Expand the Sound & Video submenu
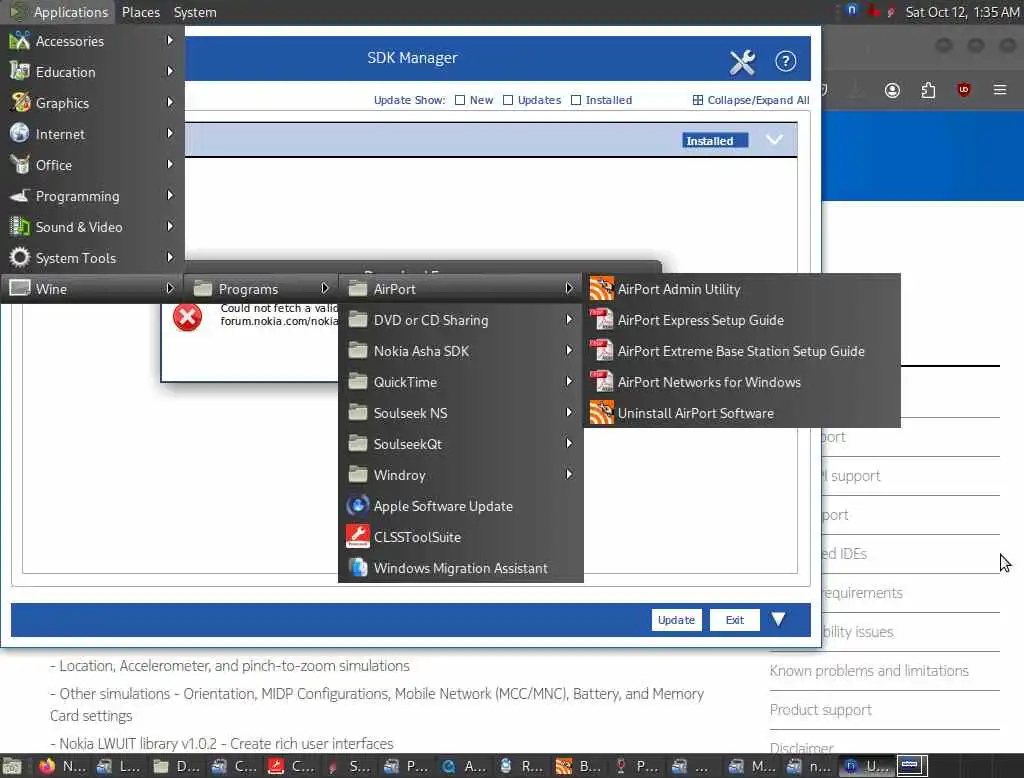 click(92, 227)
